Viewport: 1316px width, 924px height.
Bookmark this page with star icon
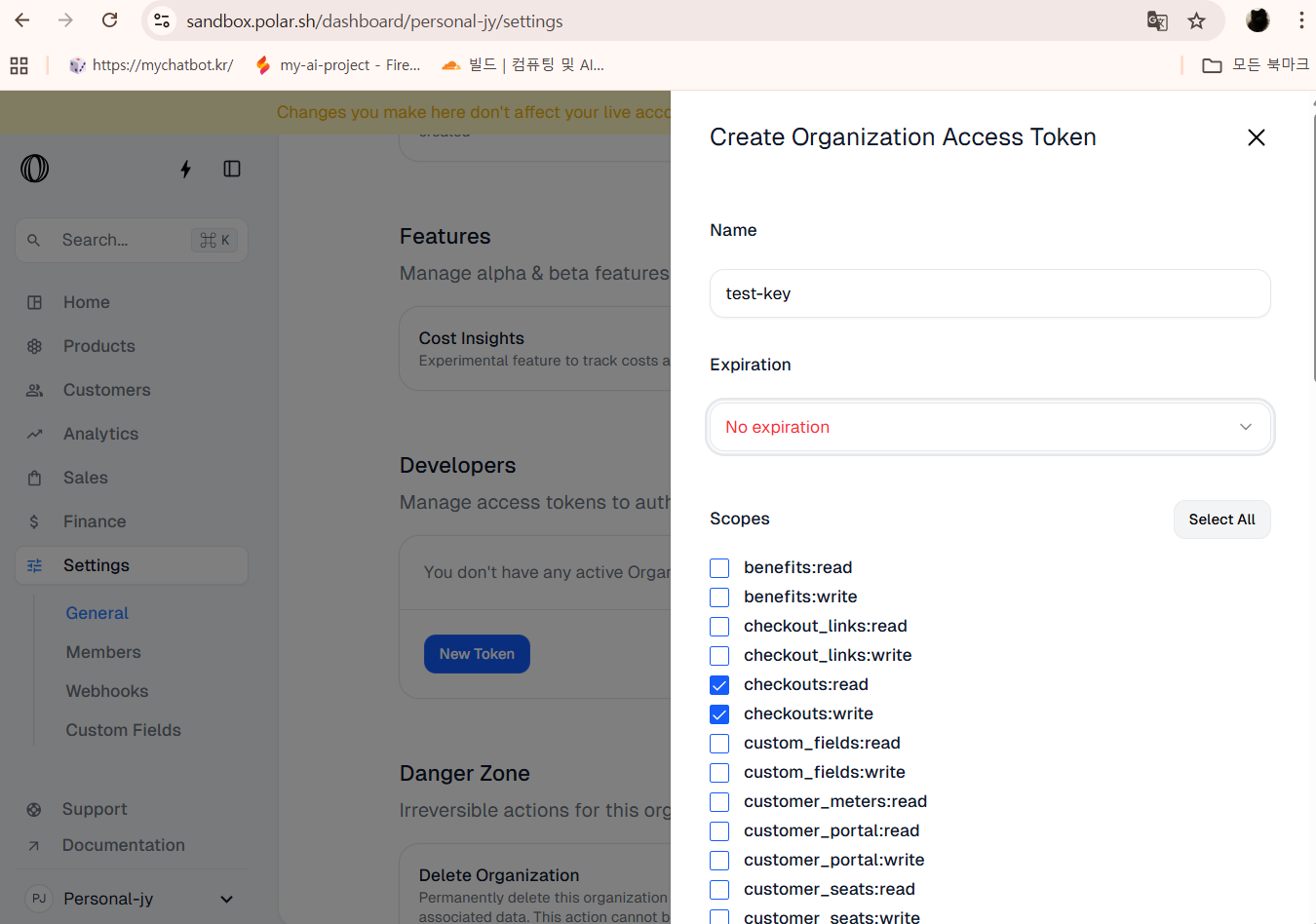pos(1197,20)
